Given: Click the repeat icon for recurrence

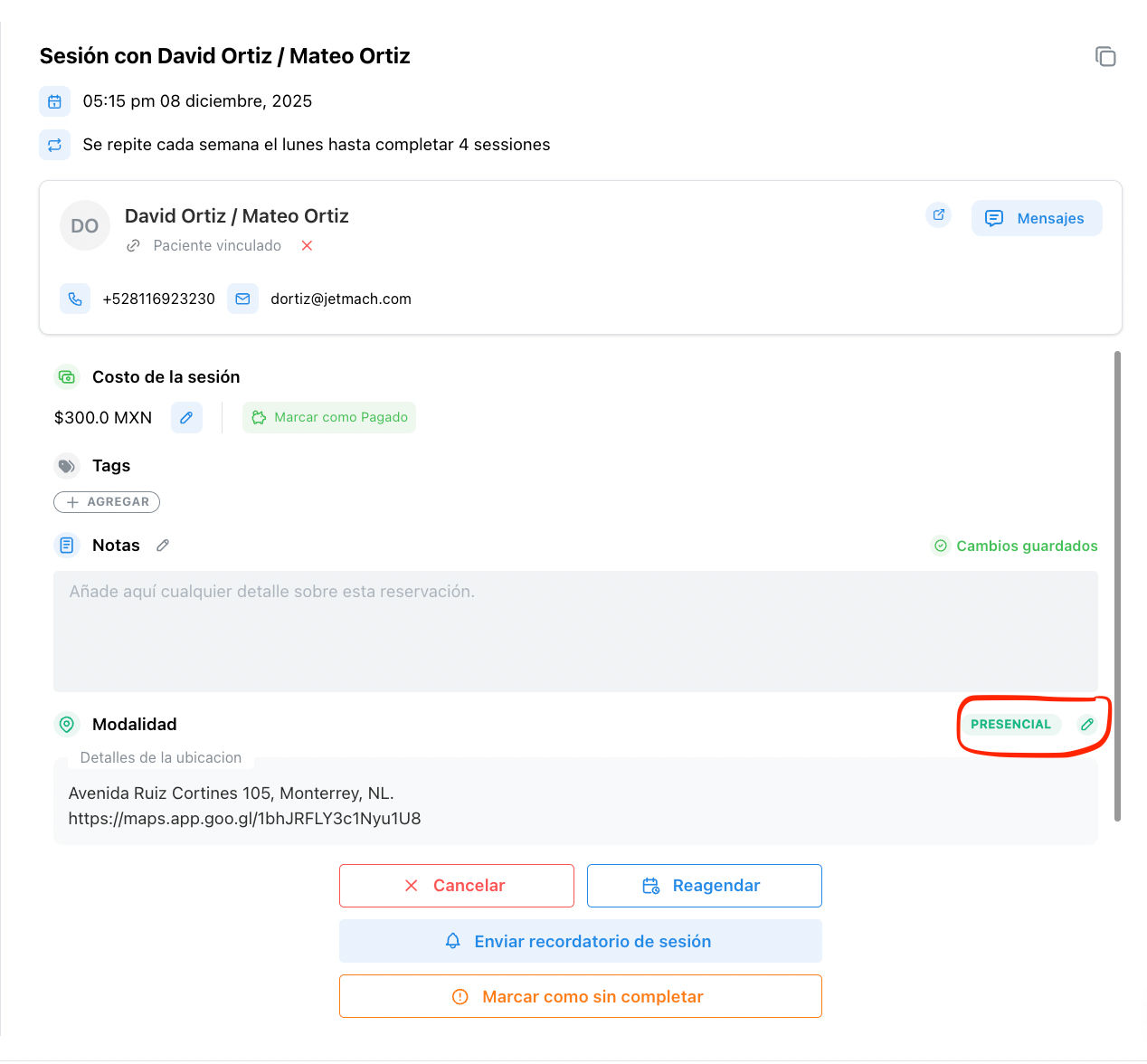Looking at the screenshot, I should (54, 145).
